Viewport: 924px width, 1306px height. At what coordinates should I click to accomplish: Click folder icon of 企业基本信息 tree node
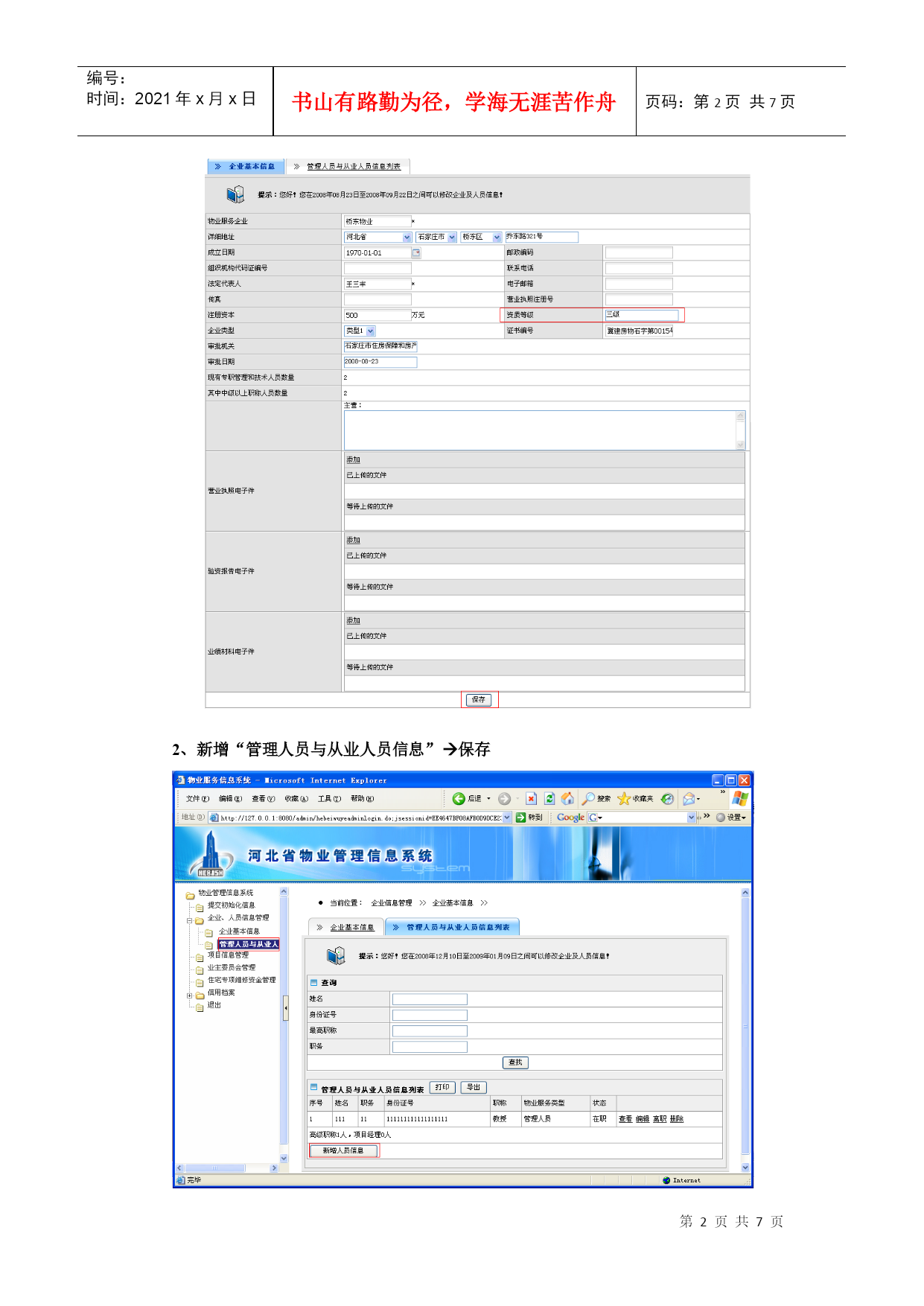[210, 932]
